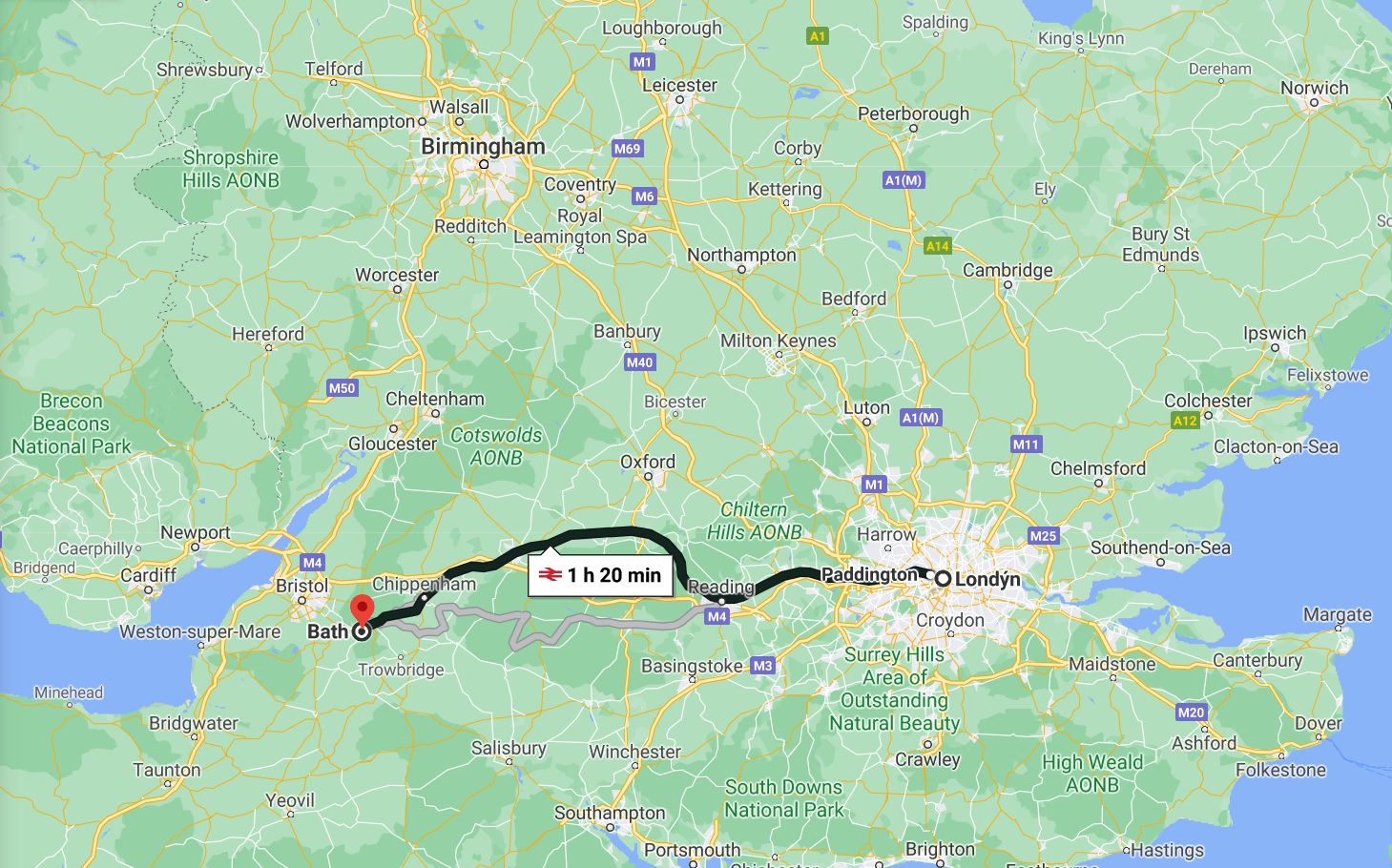Select the Oxford city label
Viewport: 1392px width, 868px height.
(648, 462)
